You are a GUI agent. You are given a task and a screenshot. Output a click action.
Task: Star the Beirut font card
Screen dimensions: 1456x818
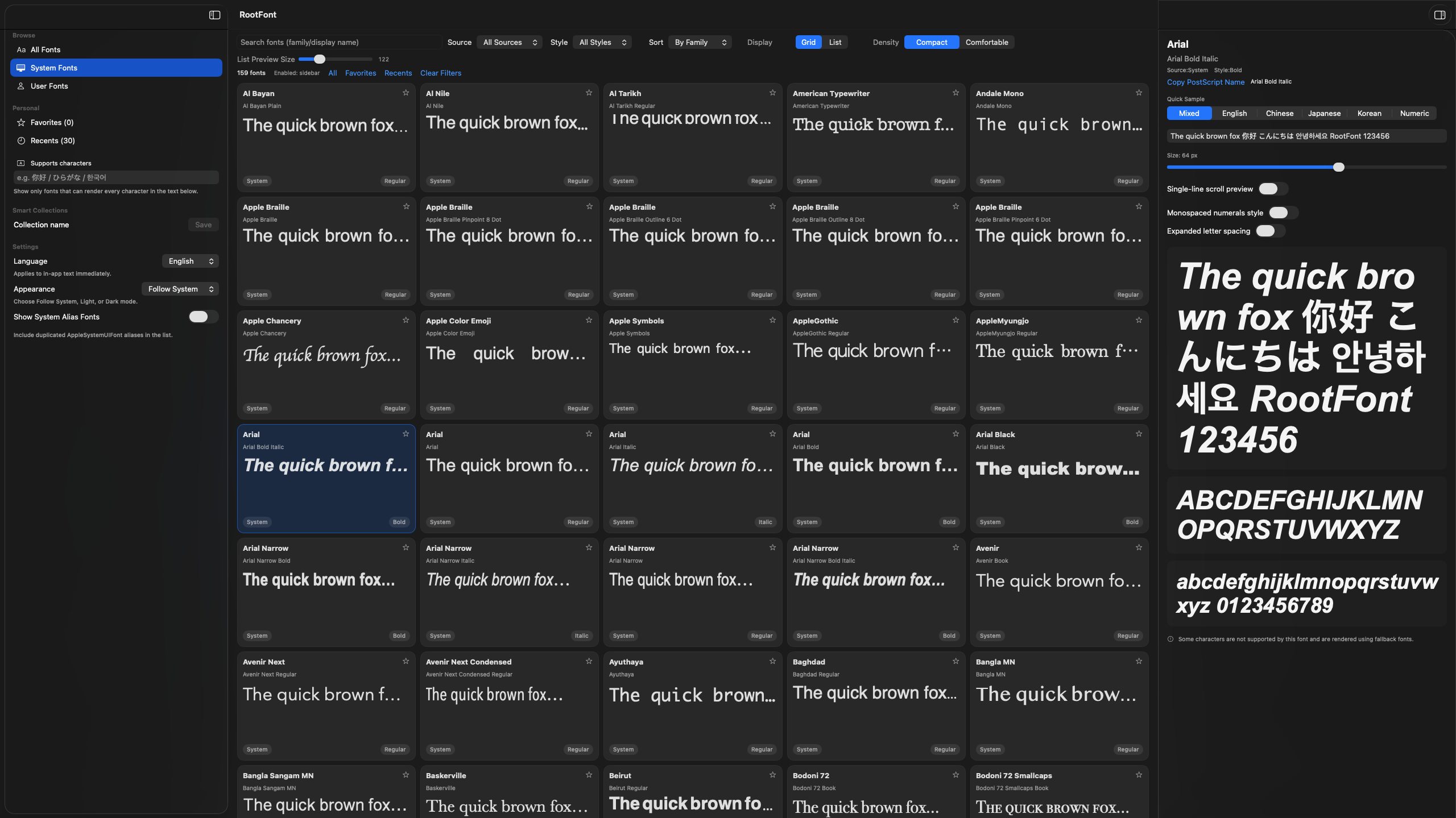[x=772, y=775]
